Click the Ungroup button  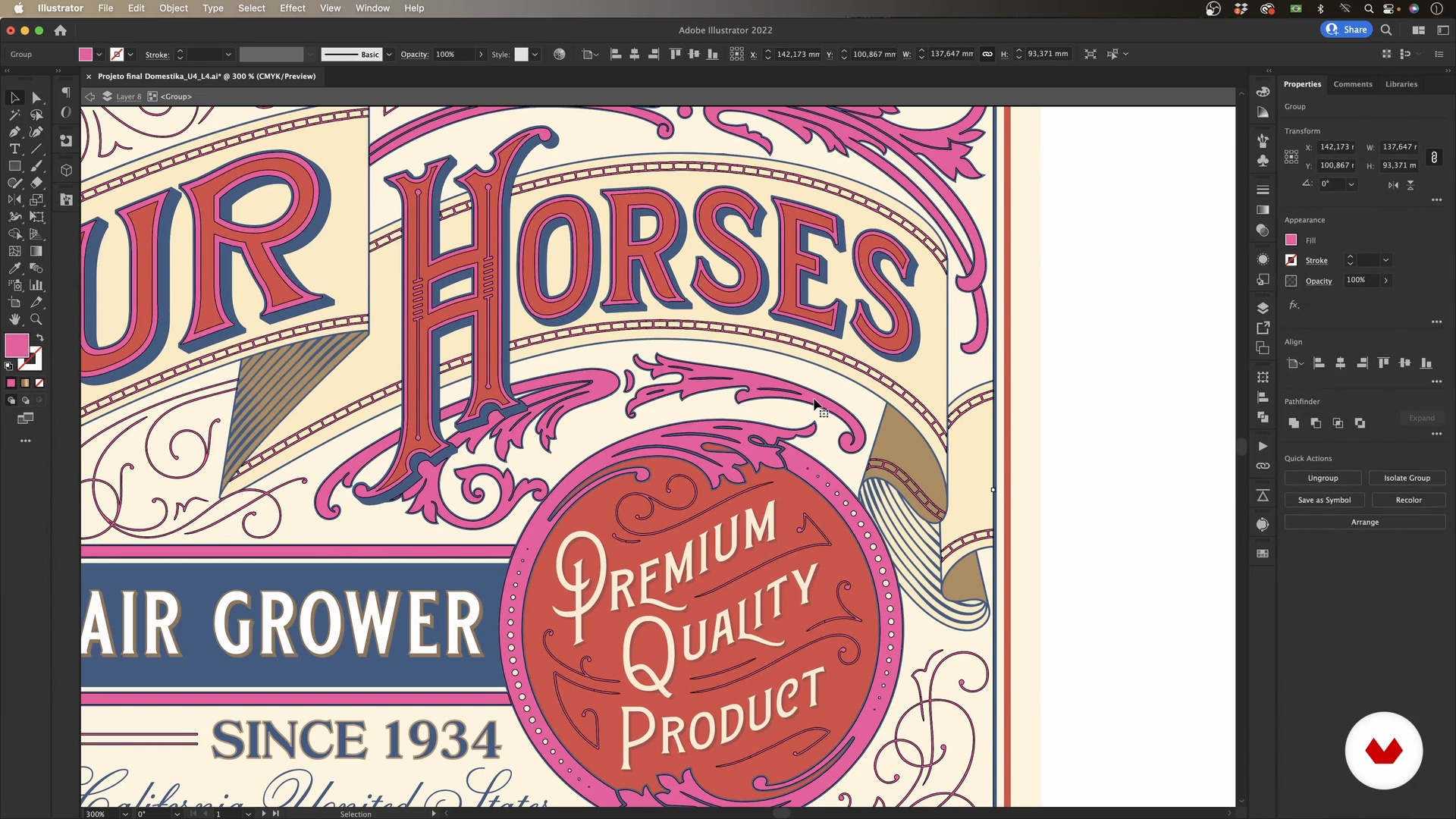coord(1323,478)
